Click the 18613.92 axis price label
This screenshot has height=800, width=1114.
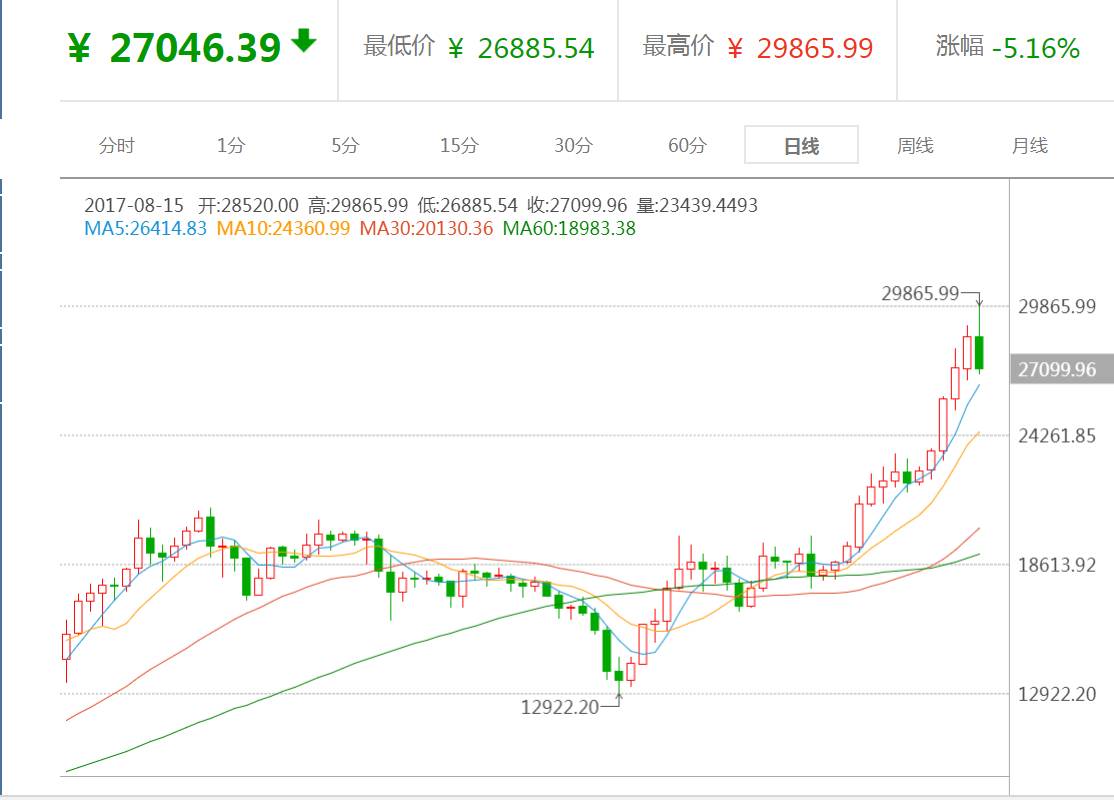[1057, 565]
